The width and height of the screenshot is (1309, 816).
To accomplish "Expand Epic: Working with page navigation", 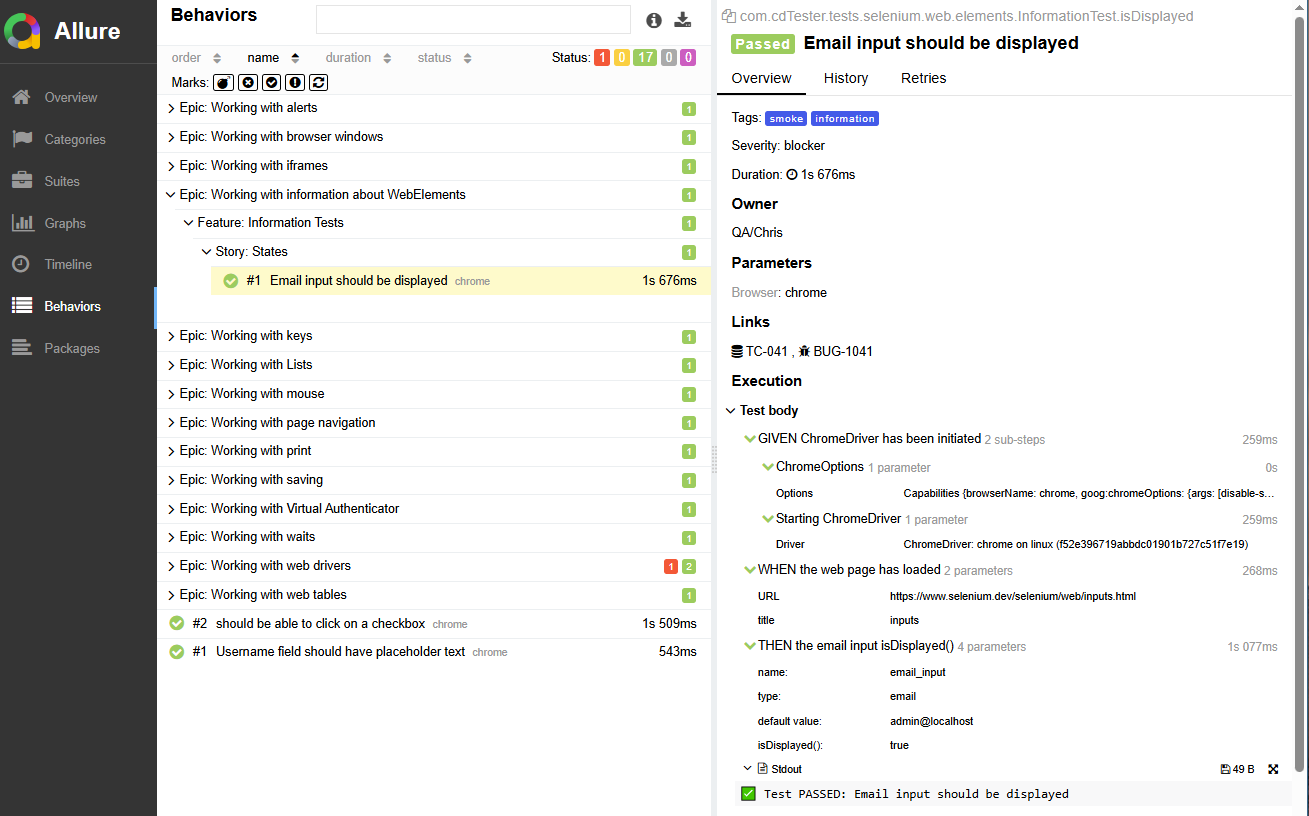I will point(434,423).
